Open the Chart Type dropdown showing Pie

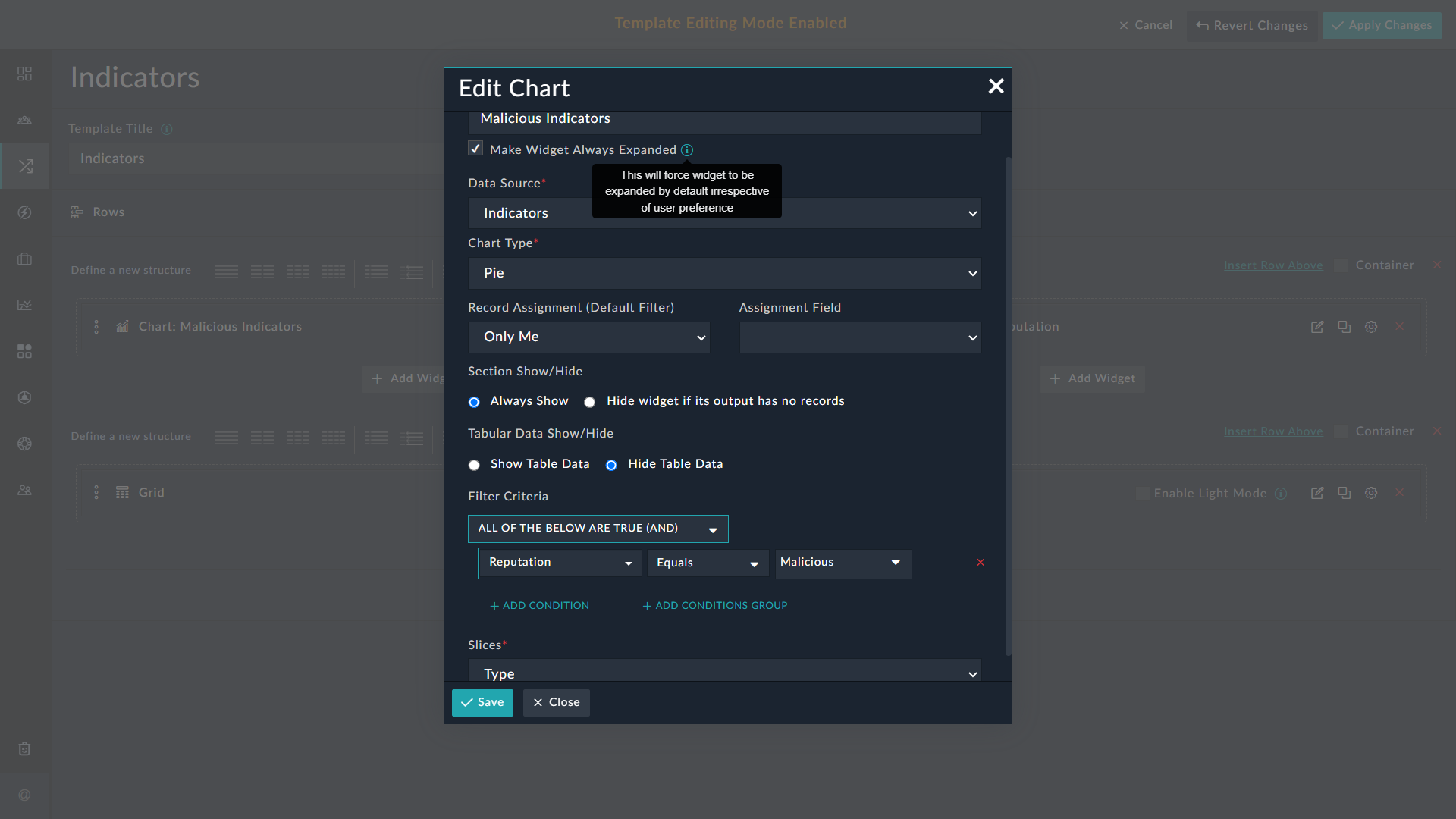point(724,273)
